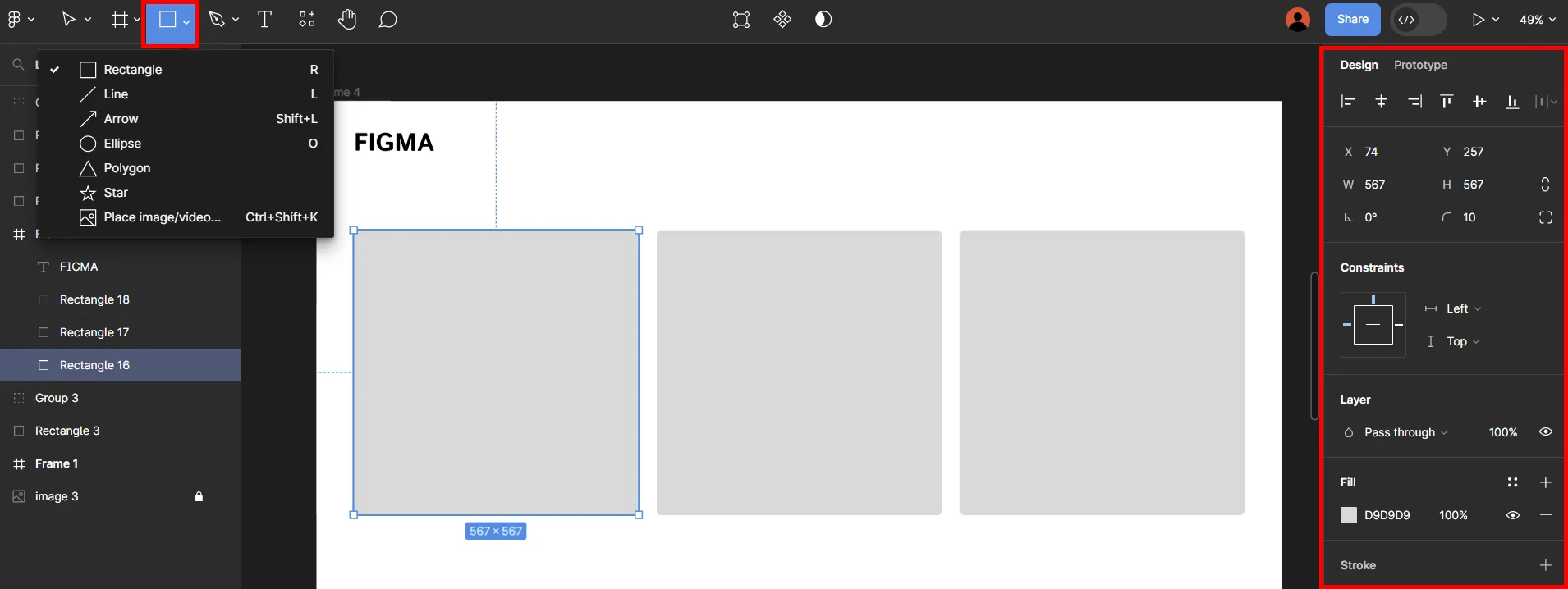Click Align bottom icon

1512,102
